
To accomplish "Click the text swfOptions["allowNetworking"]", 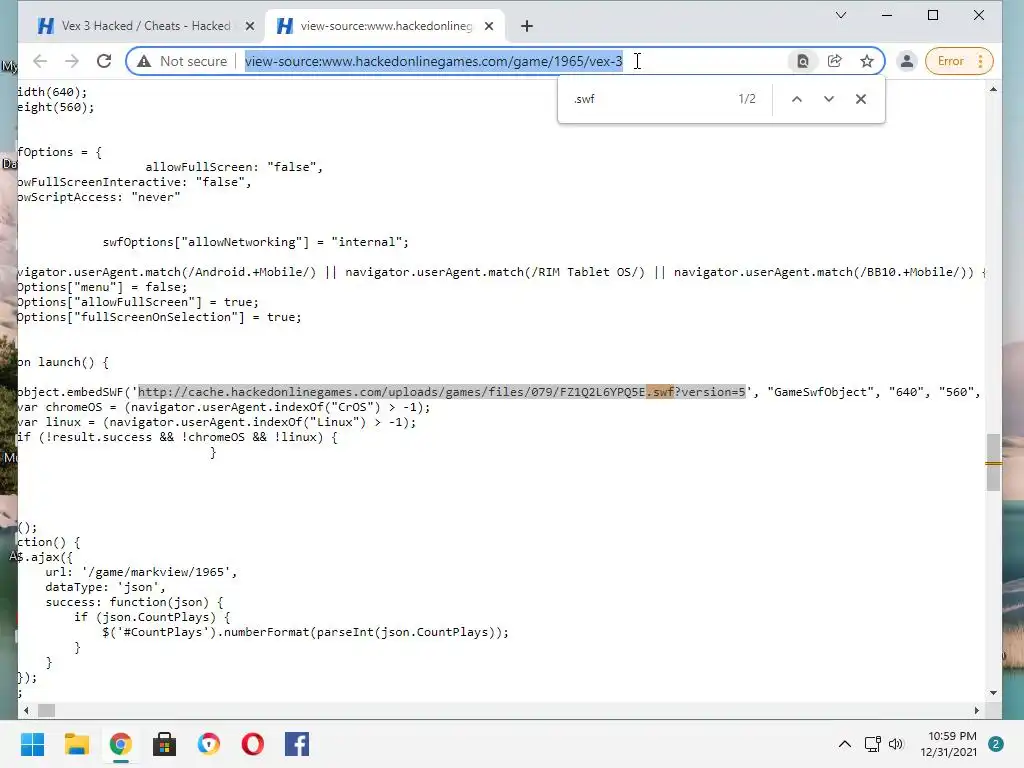I will pyautogui.click(x=206, y=242).
